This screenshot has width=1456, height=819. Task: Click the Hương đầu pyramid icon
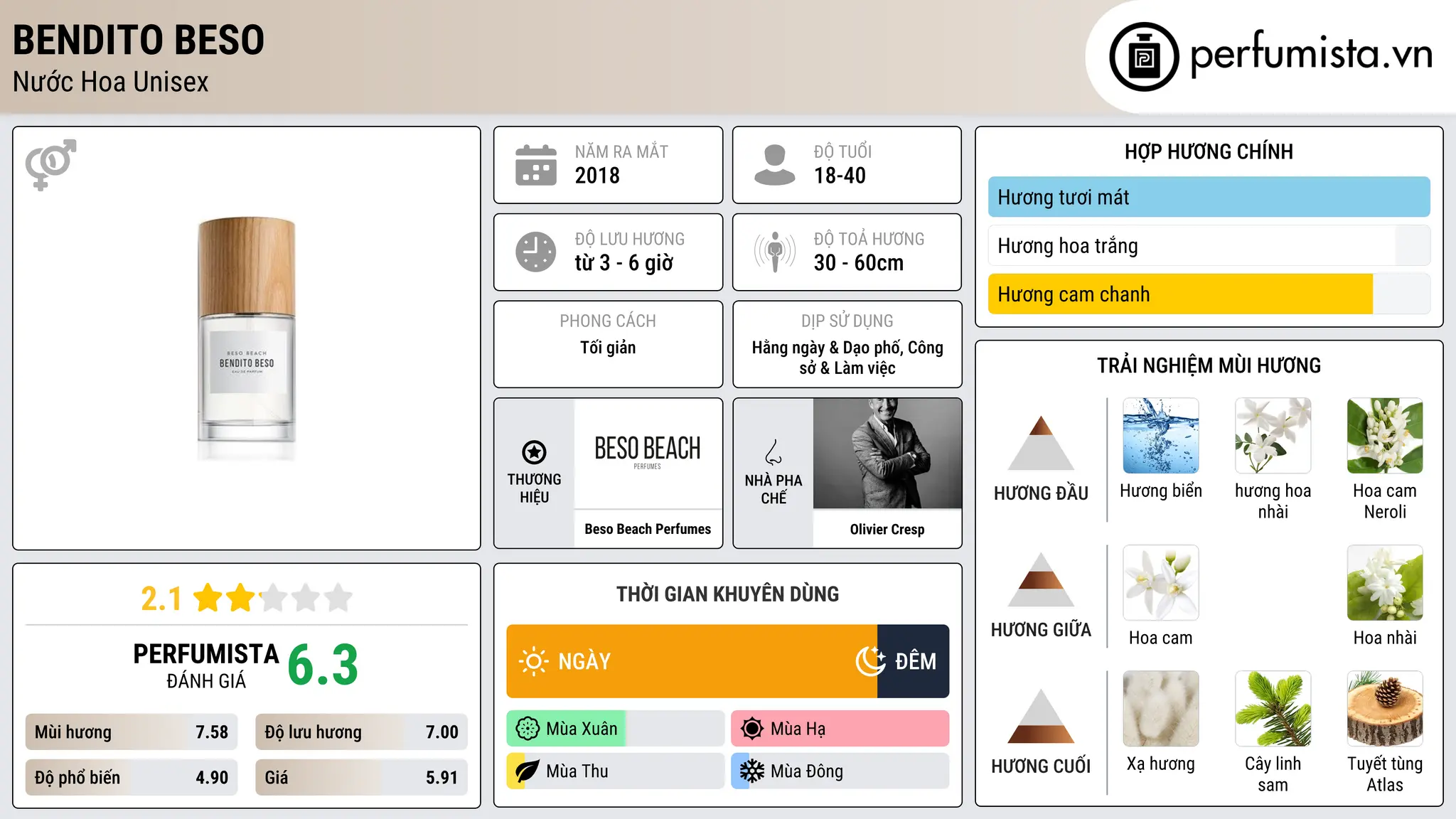1041,442
